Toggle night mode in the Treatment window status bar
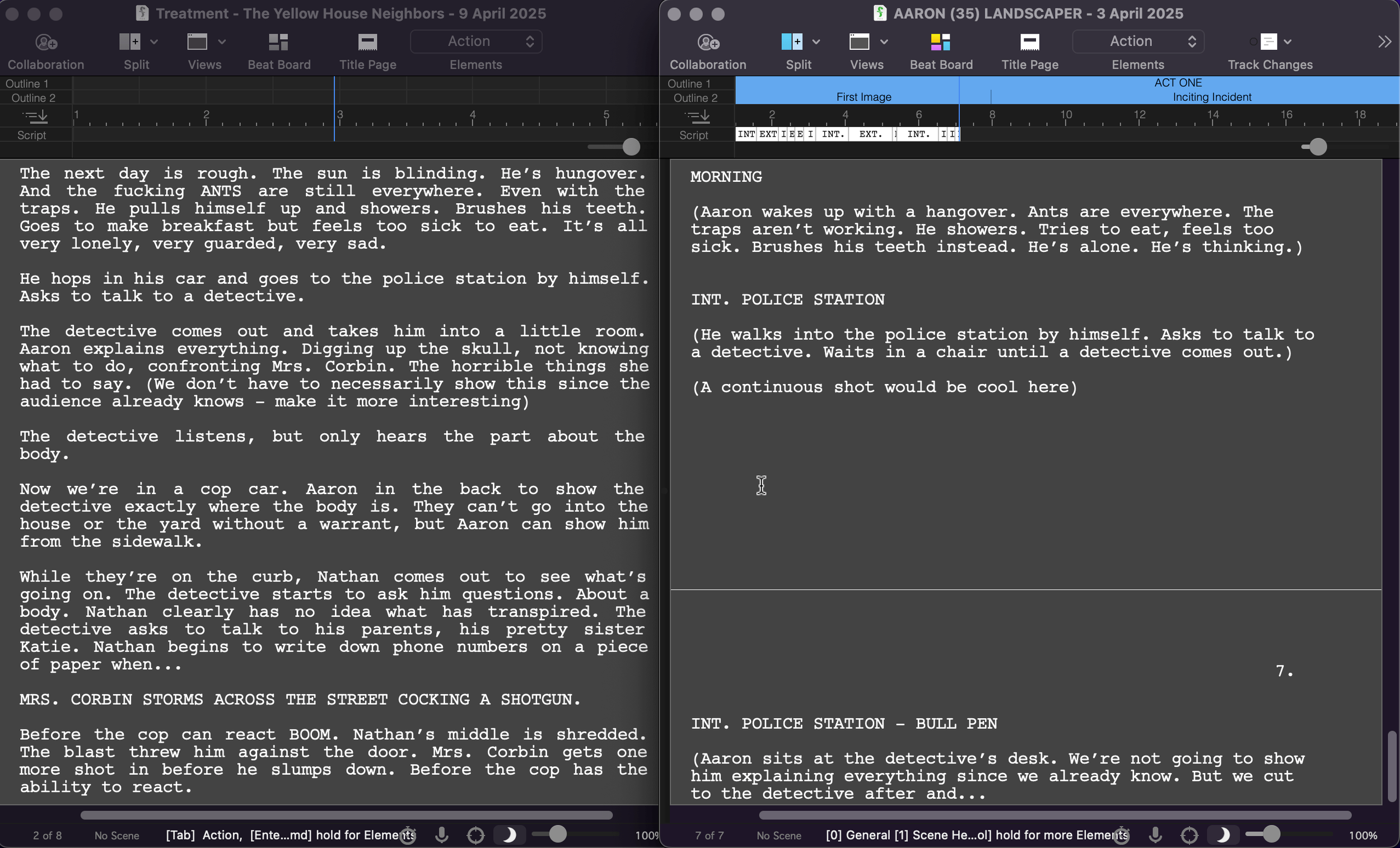 click(x=508, y=835)
